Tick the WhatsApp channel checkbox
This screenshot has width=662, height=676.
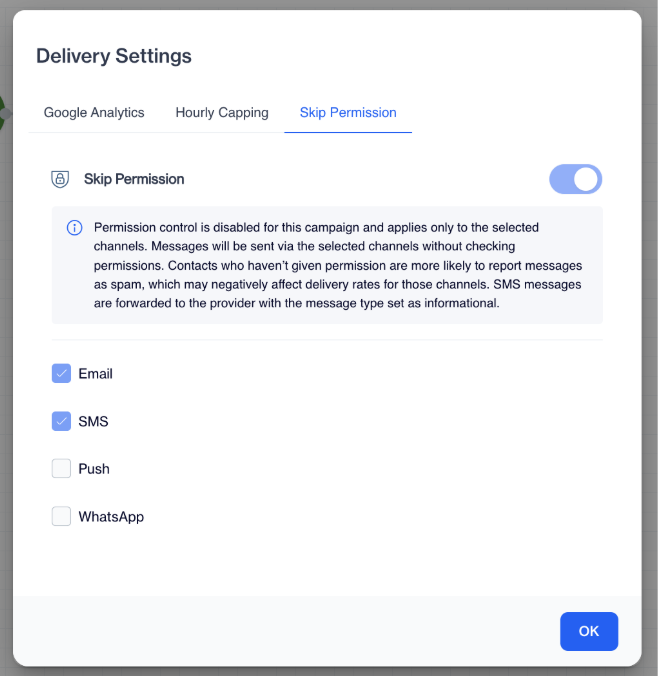61,516
